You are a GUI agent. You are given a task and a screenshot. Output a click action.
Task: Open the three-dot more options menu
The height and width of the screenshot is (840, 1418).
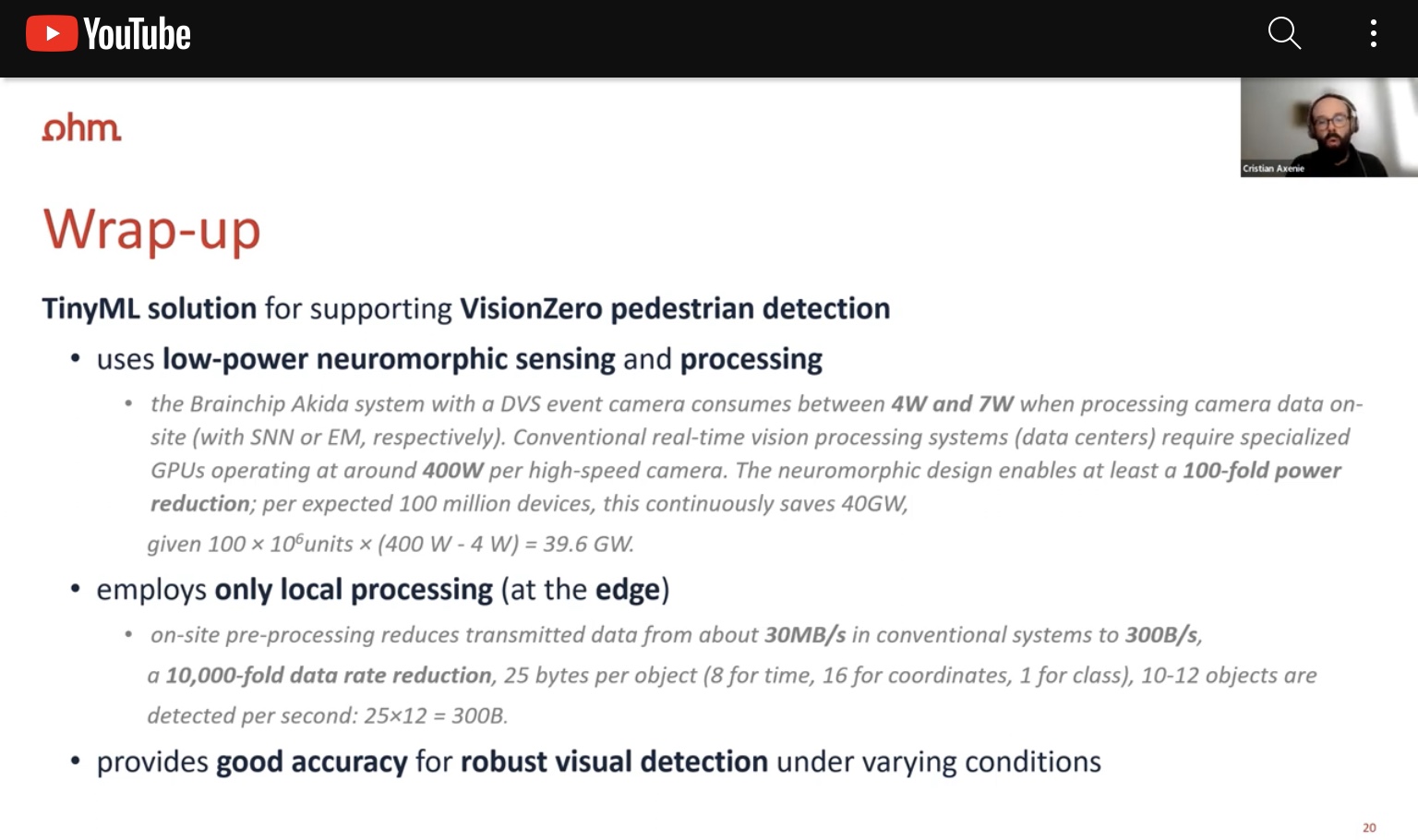tap(1374, 33)
